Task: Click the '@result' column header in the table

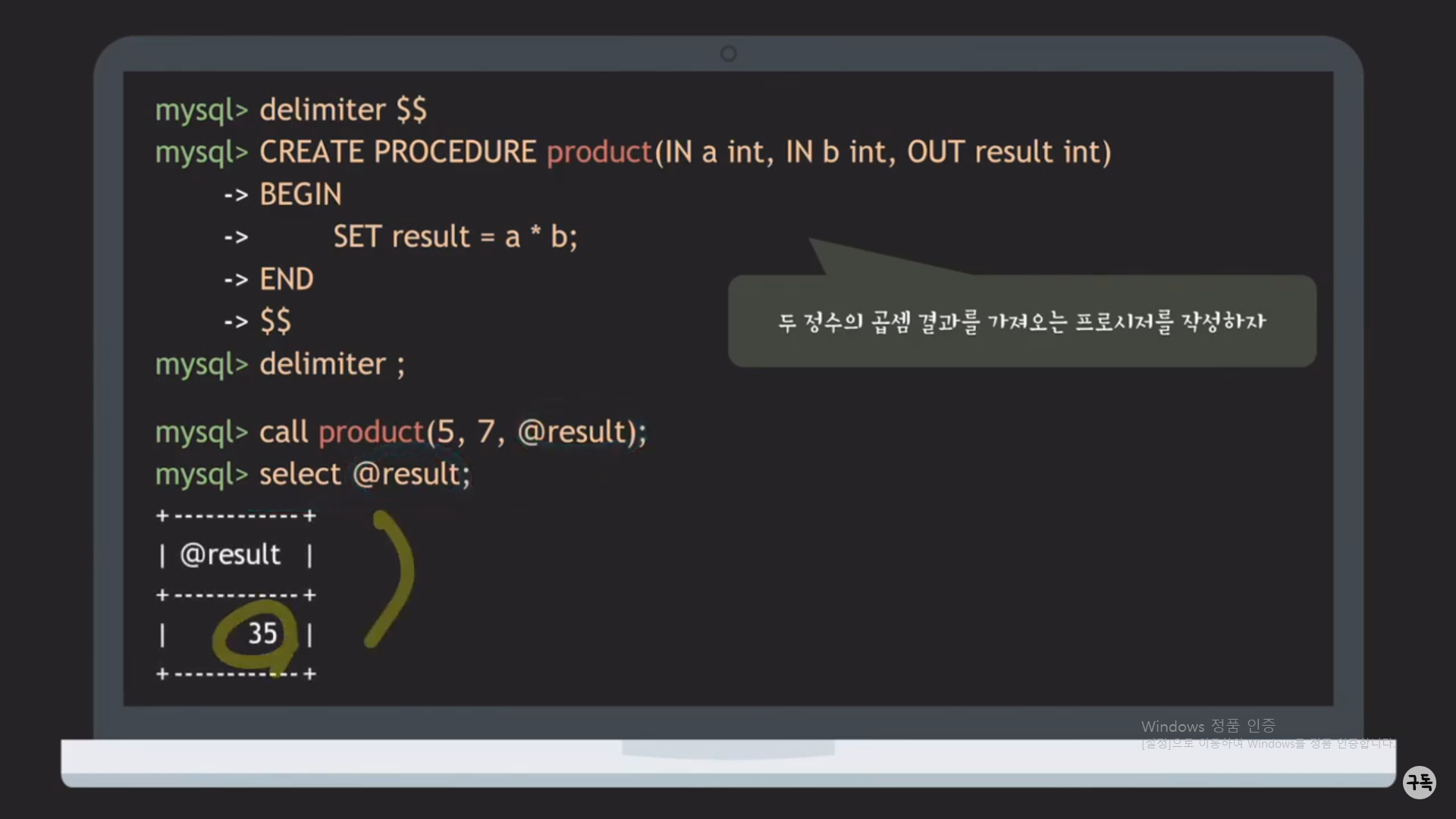Action: [x=230, y=555]
